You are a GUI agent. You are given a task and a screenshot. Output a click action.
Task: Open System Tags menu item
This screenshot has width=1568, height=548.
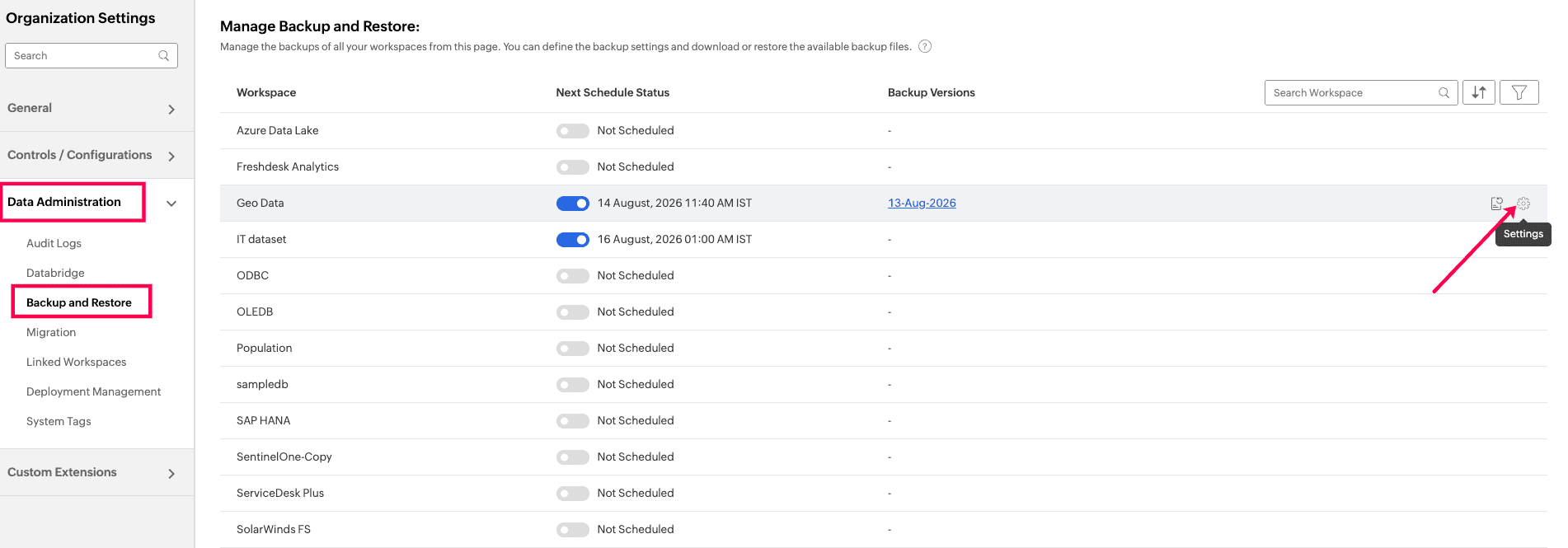[x=59, y=421]
